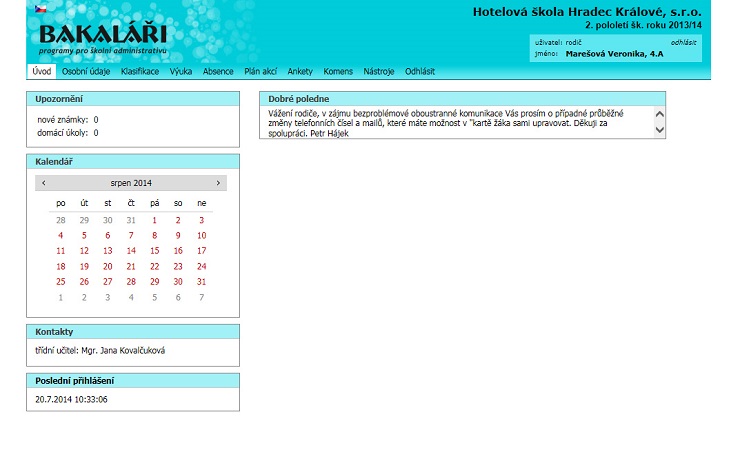Click the Poslední přihlášení panel header

[133, 381]
